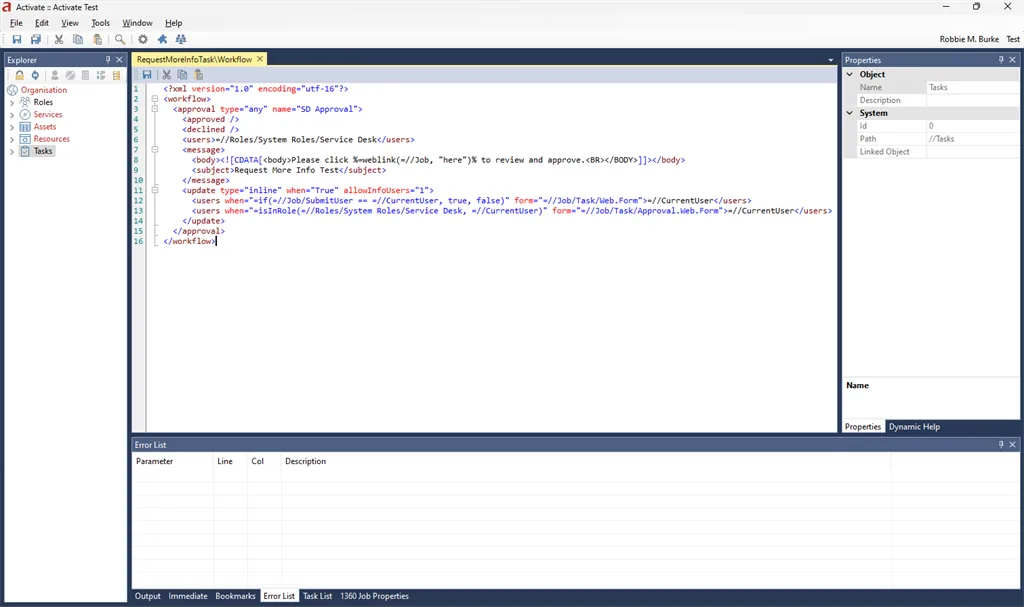Click the Save icon in the main toolbar

[17, 39]
